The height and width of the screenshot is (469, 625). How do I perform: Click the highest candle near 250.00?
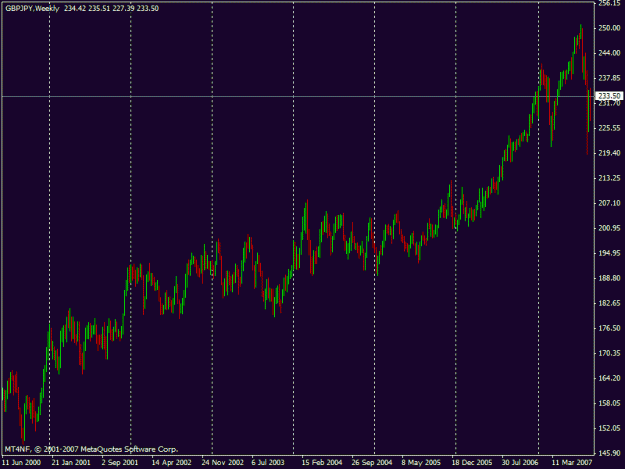tap(581, 32)
